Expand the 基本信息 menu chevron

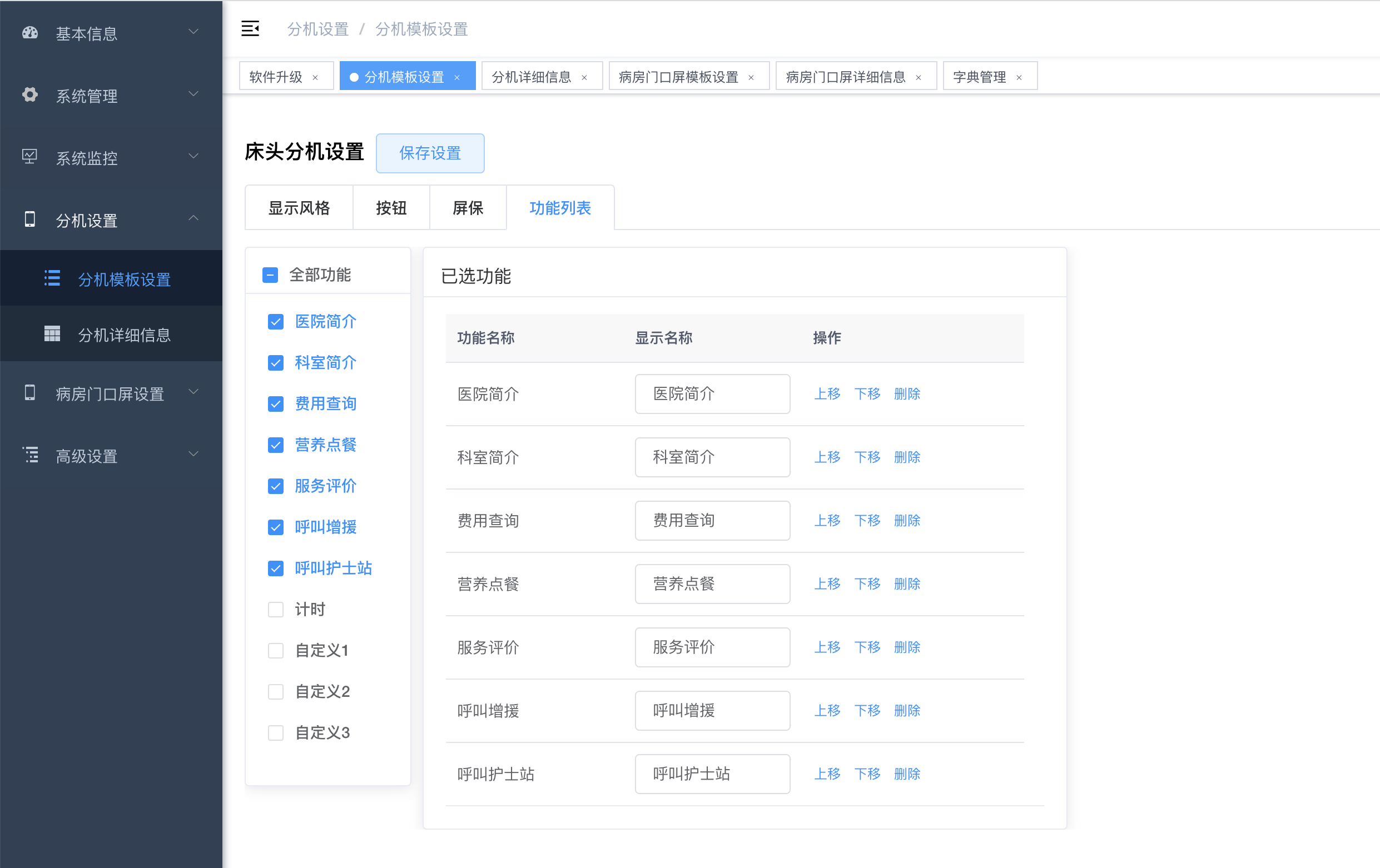tap(193, 32)
